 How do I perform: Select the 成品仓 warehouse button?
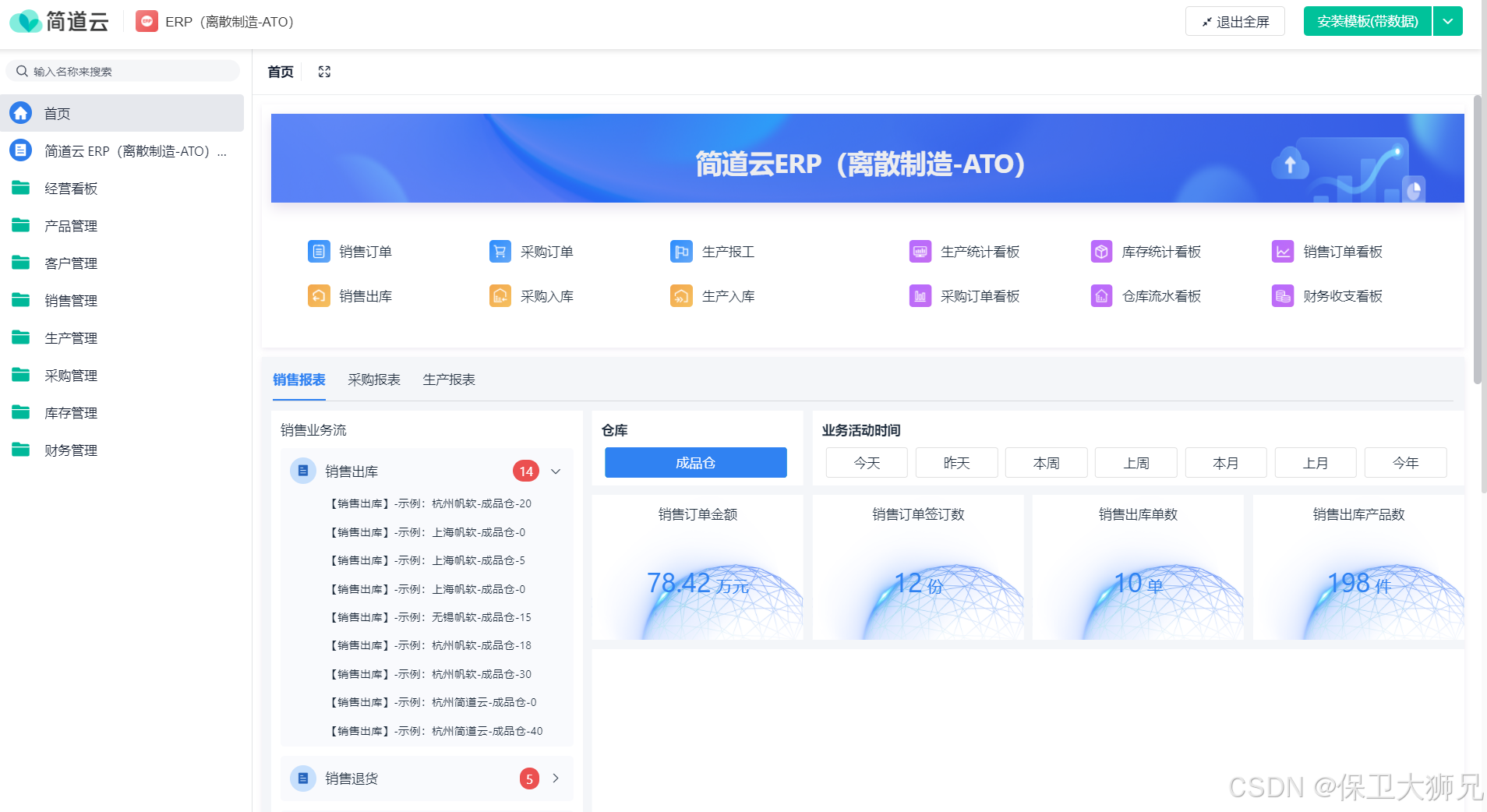(696, 462)
